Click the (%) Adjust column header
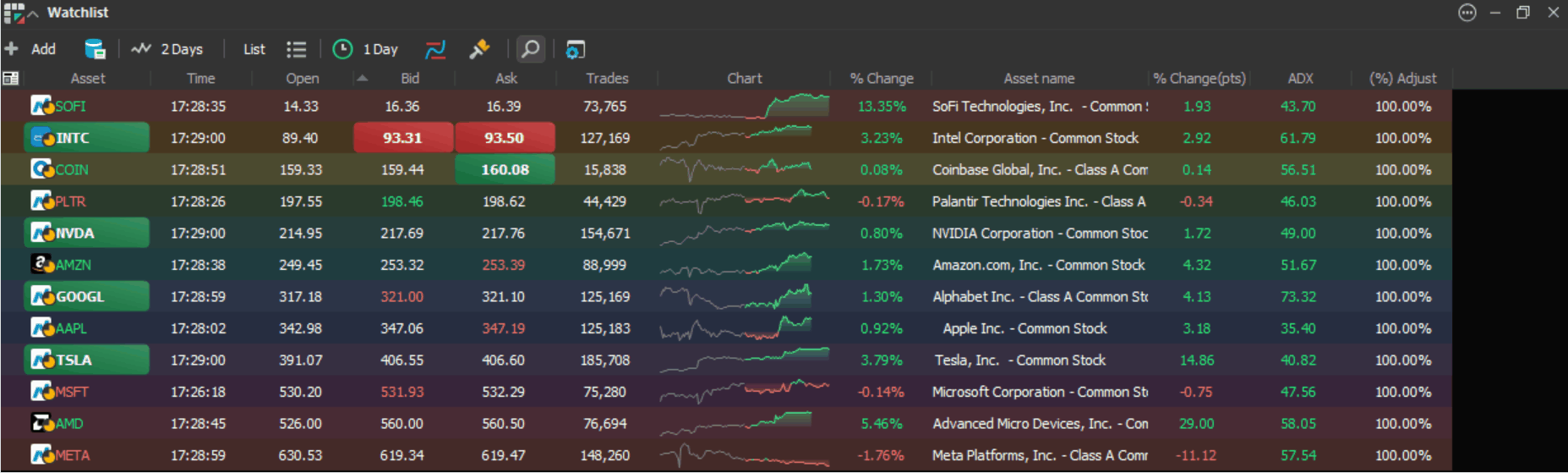Image resolution: width=1568 pixels, height=473 pixels. pyautogui.click(x=1402, y=79)
